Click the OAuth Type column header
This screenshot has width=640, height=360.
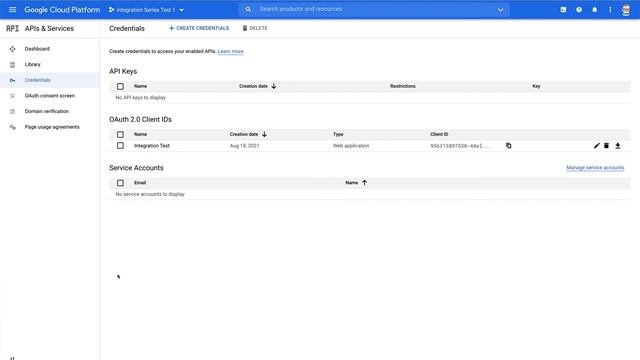click(338, 134)
